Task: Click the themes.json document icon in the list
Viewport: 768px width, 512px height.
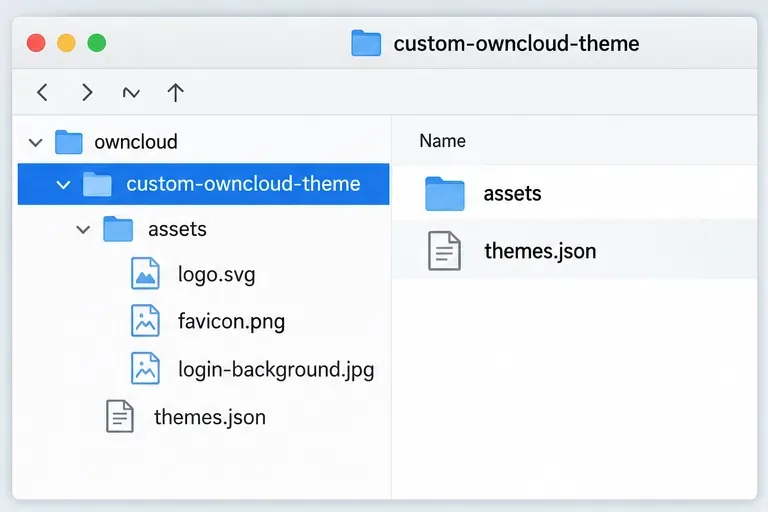Action: tap(444, 251)
